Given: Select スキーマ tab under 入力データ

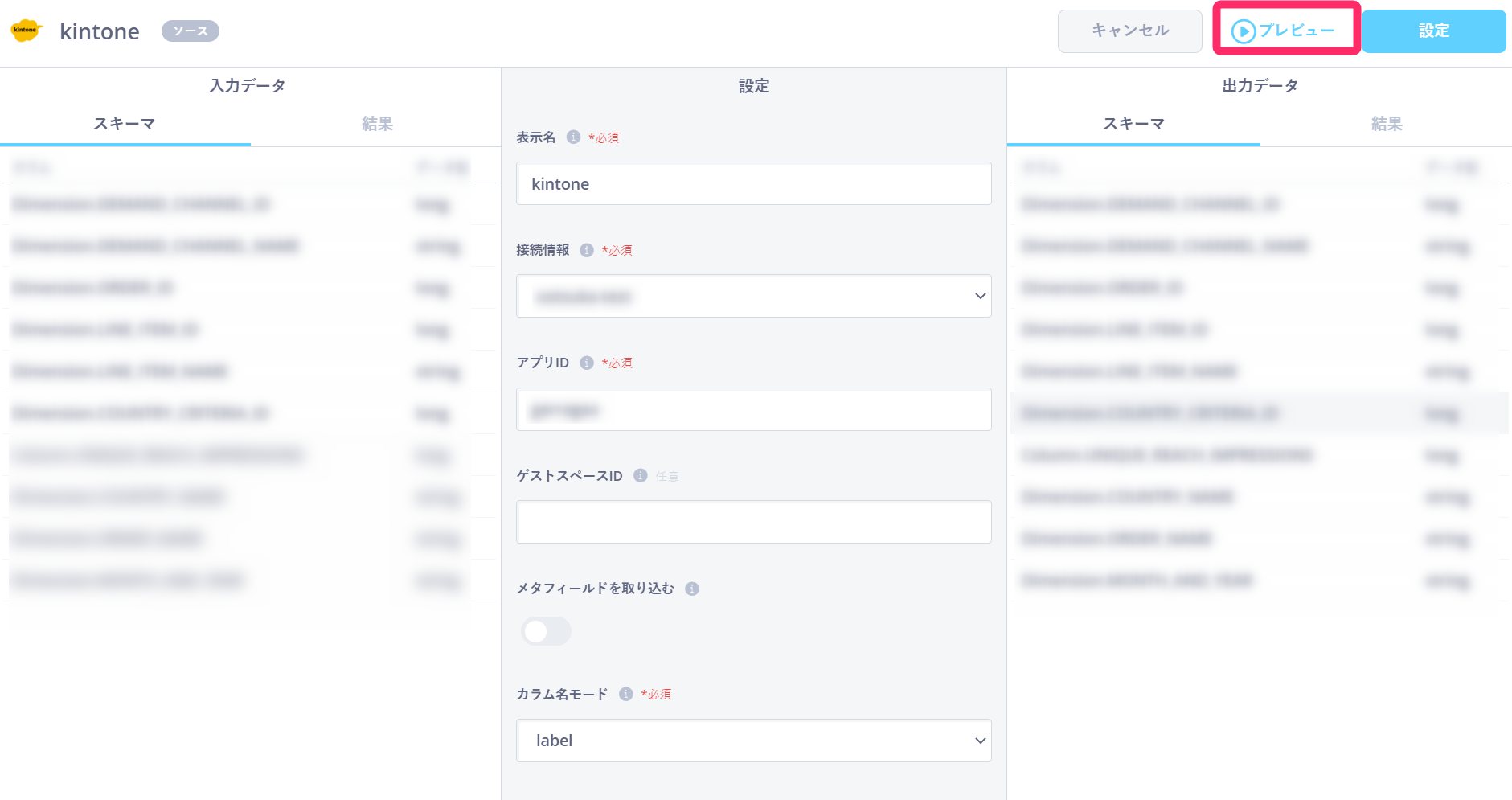Looking at the screenshot, I should pos(125,124).
